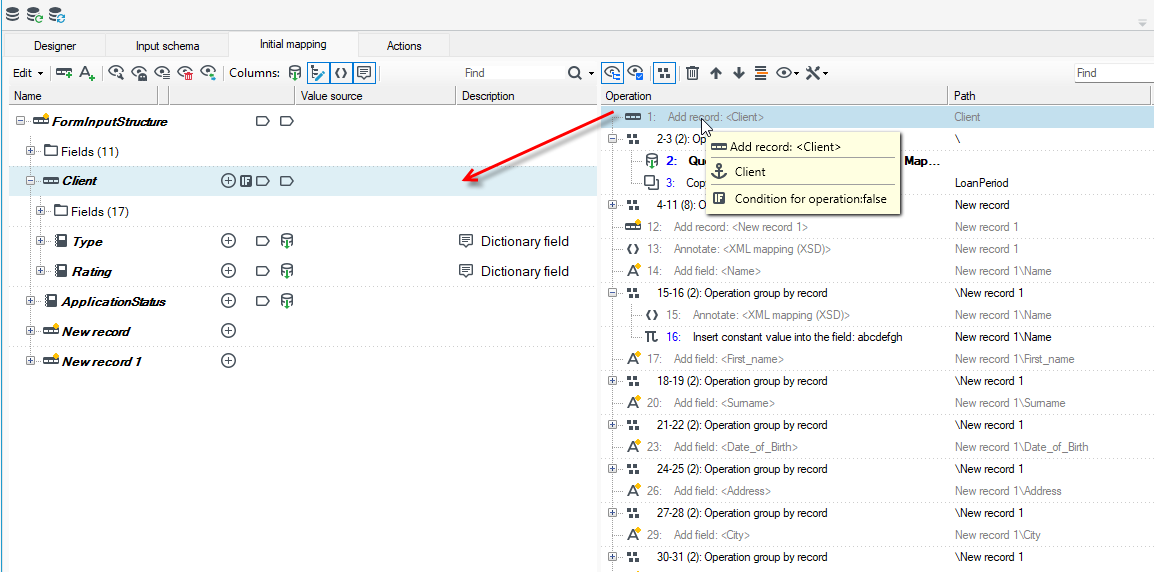Expand the ApplicationStatus node

coord(30,301)
